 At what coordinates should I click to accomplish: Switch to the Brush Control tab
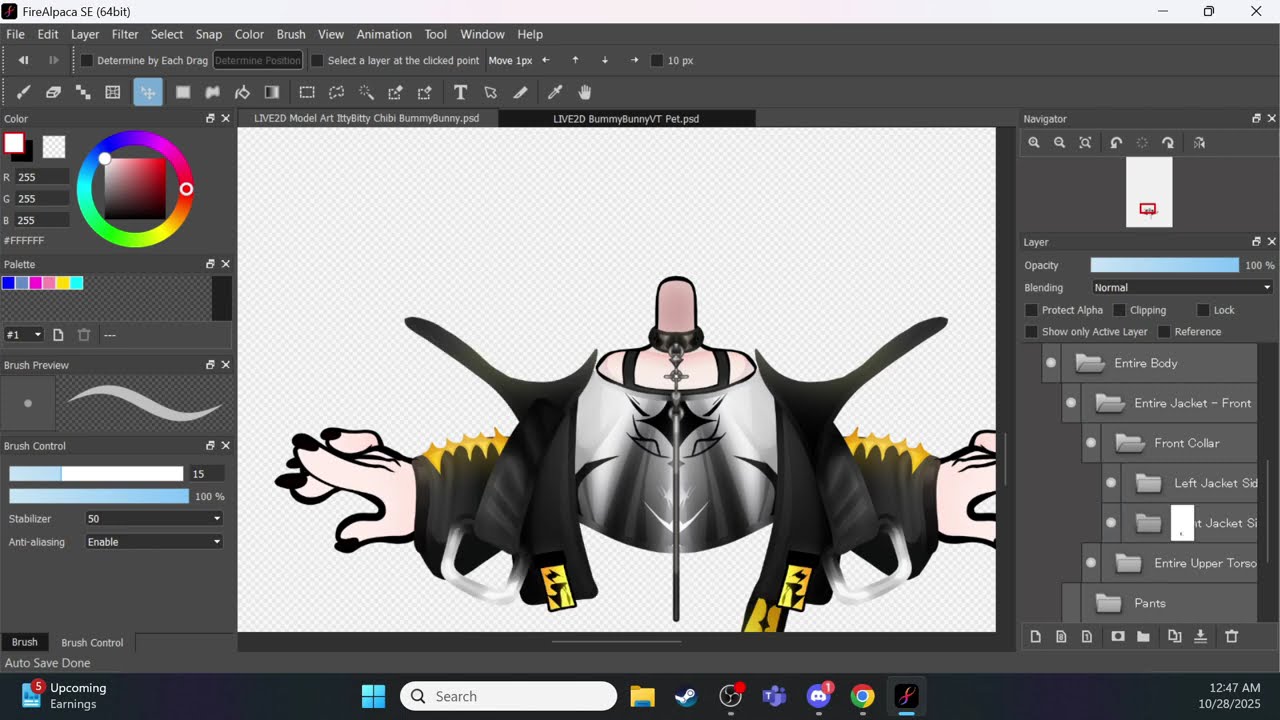pos(92,642)
